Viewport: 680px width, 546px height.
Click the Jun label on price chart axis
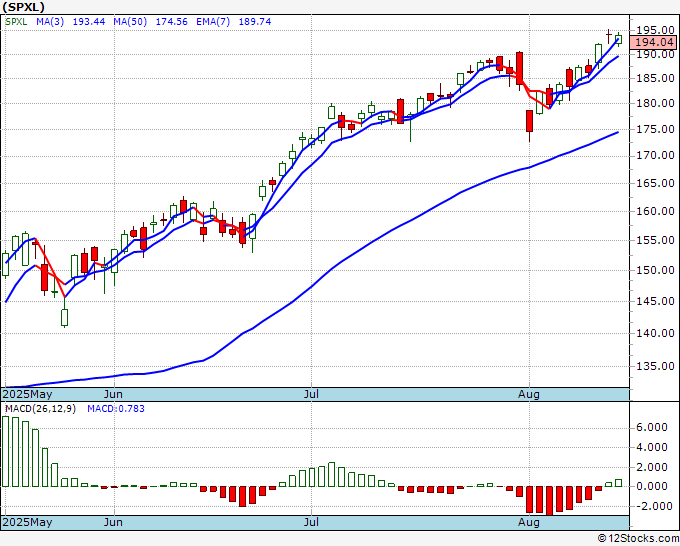coord(114,395)
